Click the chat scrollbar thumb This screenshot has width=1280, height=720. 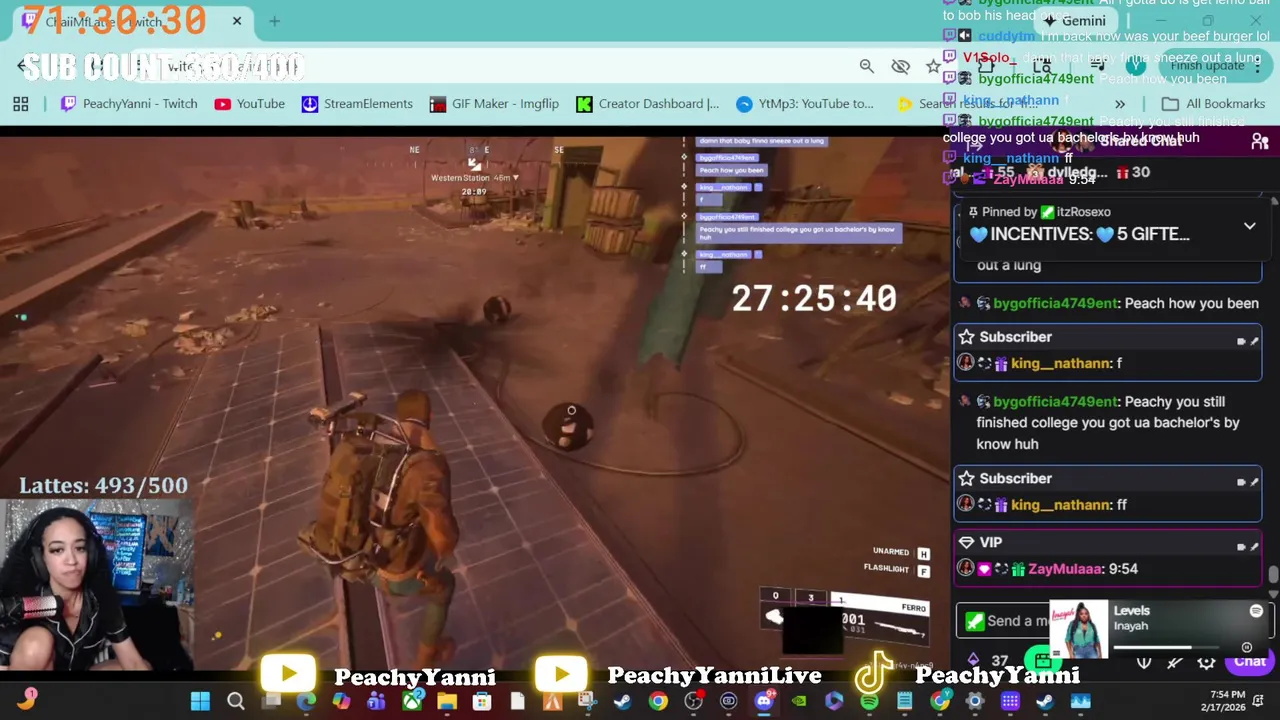tap(1273, 574)
